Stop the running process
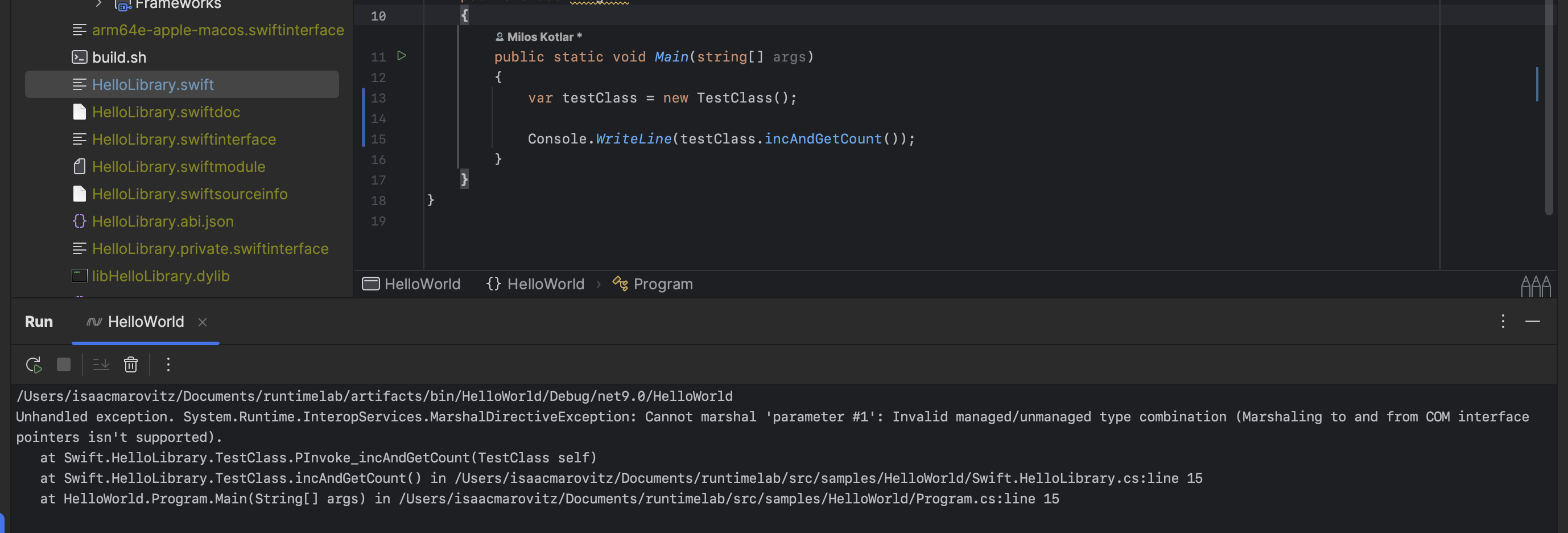Screen dimensions: 1568x533 [63, 364]
